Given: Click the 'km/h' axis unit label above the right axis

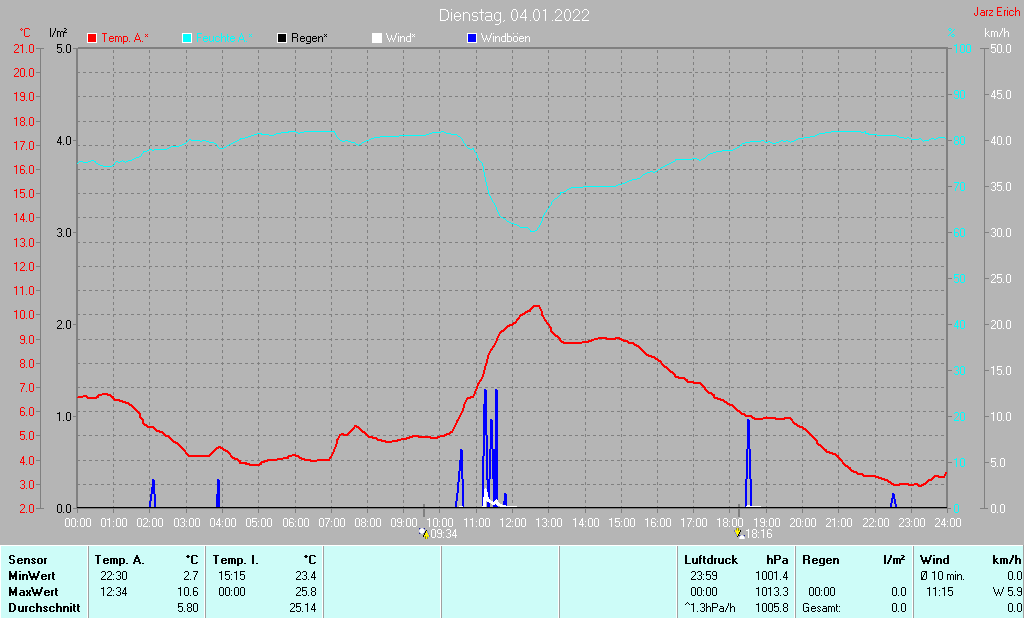Looking at the screenshot, I should coord(997,33).
